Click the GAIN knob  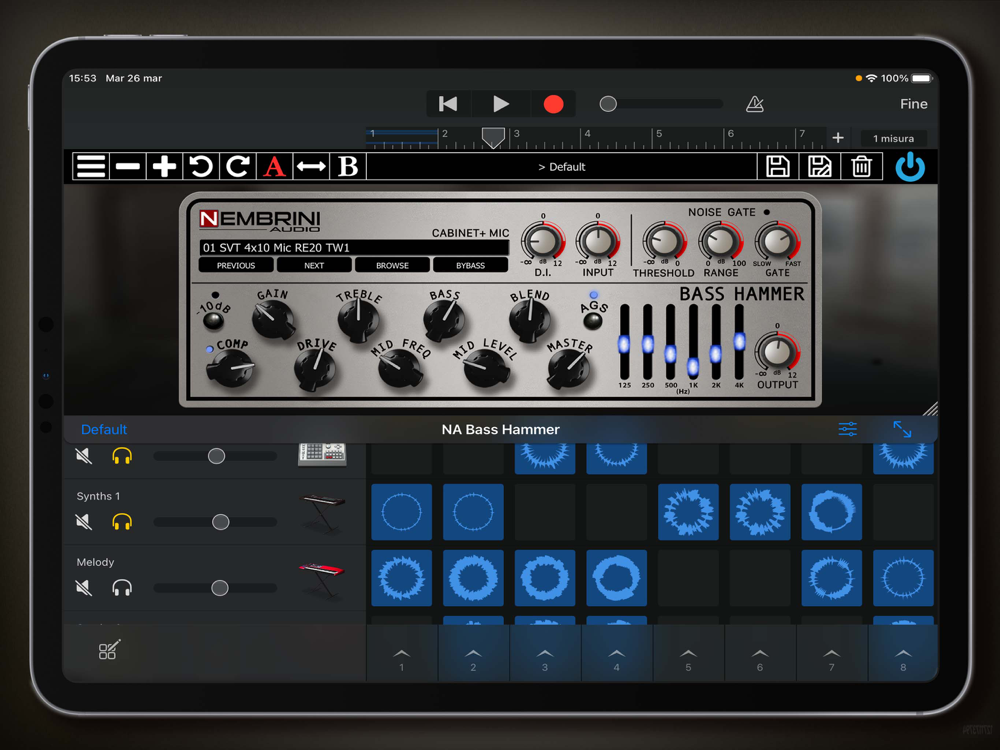coord(273,319)
